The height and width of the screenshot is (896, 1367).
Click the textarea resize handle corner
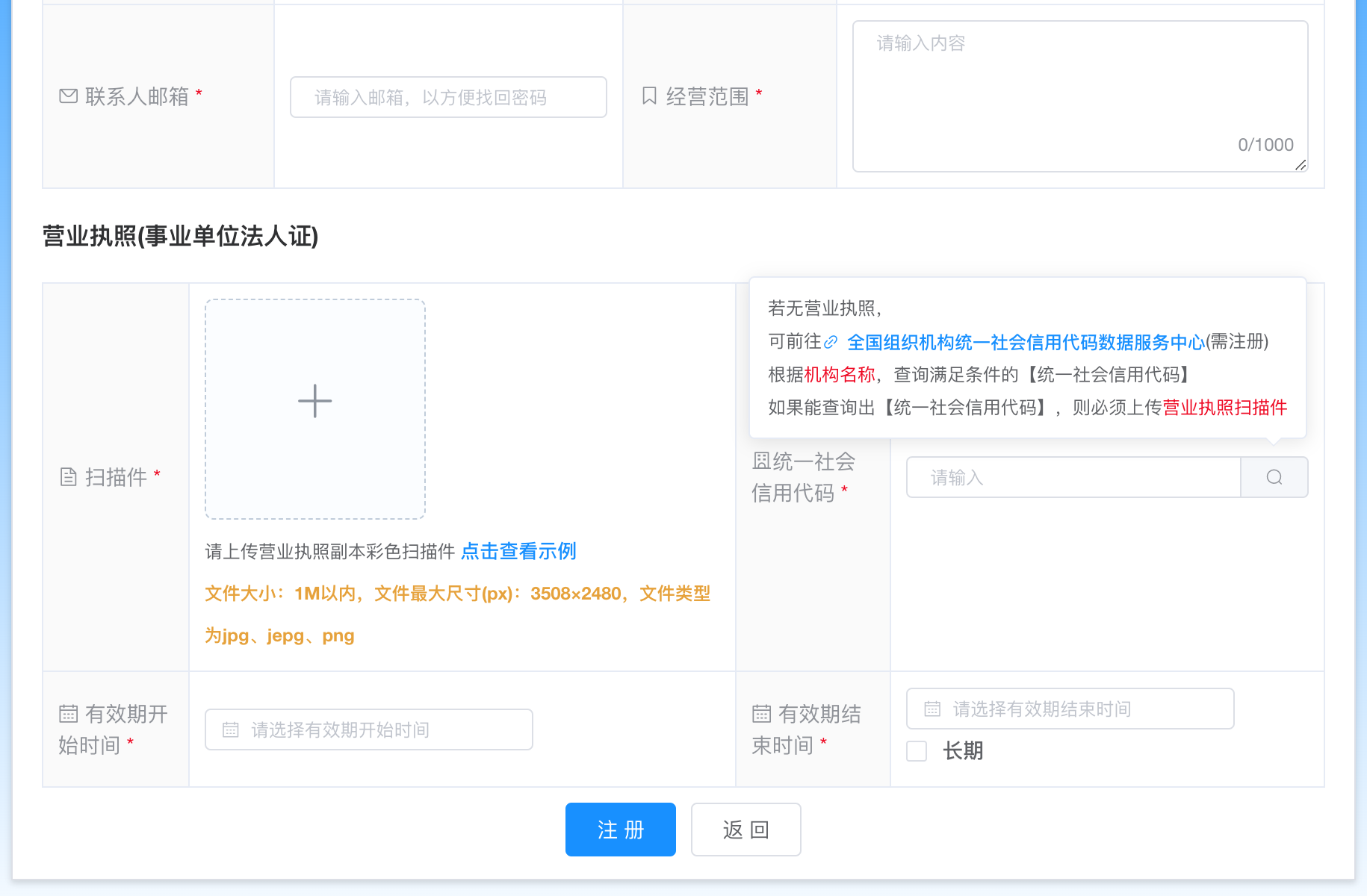(x=1301, y=165)
